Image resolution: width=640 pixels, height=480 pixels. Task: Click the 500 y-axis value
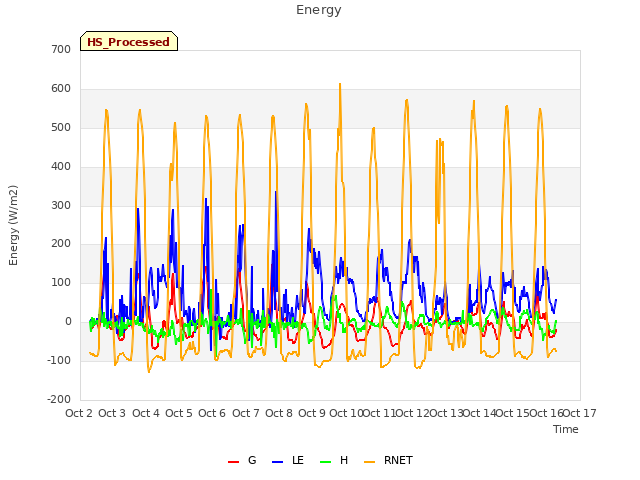coord(61,127)
